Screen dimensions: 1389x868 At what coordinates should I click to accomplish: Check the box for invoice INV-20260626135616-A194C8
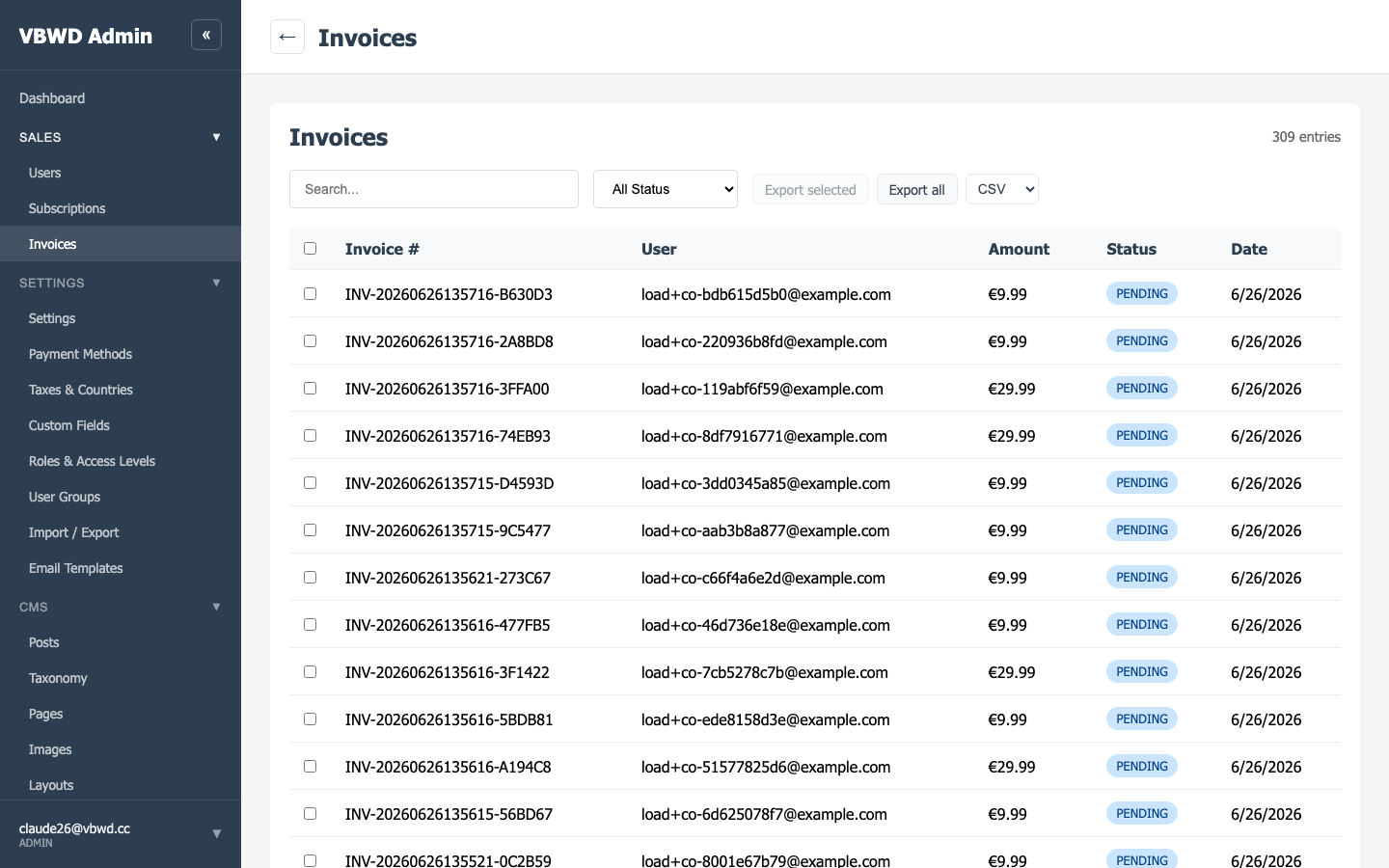click(x=310, y=766)
